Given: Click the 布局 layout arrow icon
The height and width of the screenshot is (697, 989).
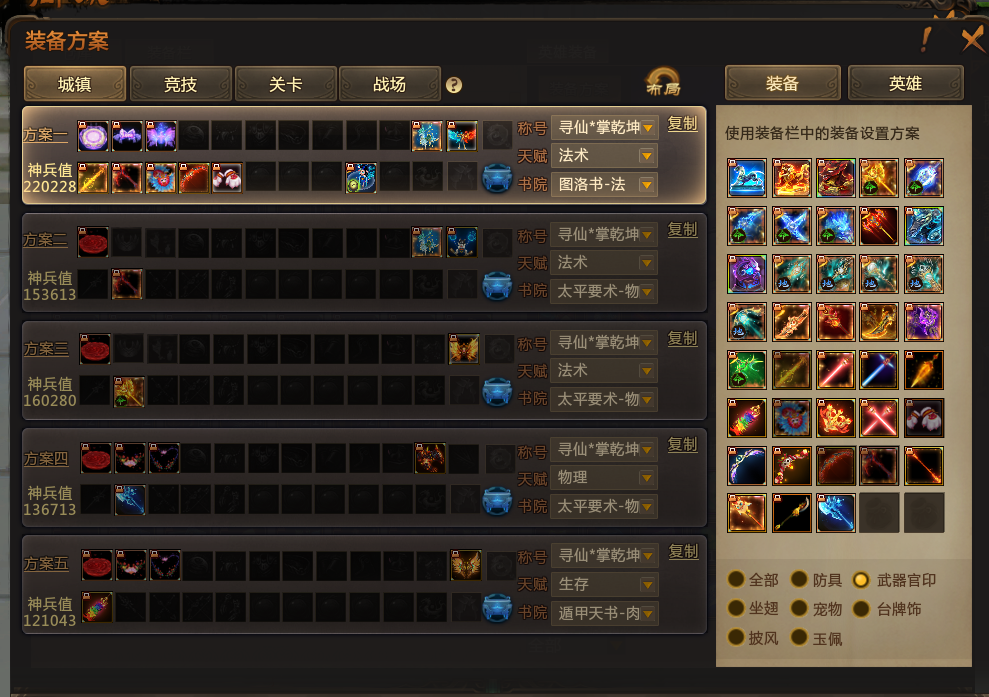Looking at the screenshot, I should point(663,83).
